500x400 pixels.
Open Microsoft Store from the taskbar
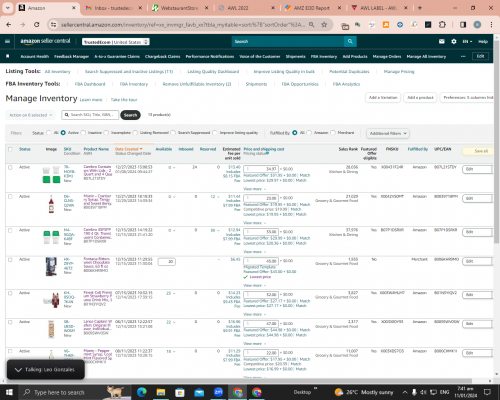[x=180, y=392]
